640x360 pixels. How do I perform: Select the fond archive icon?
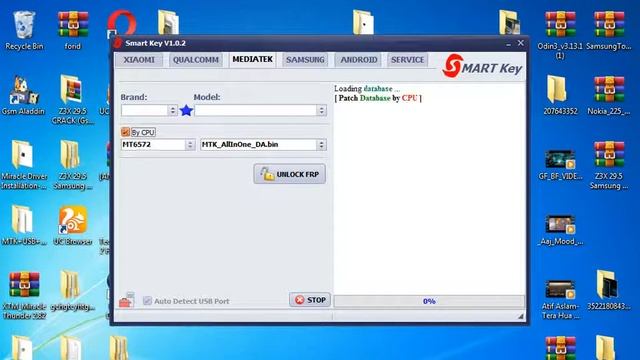point(73,31)
